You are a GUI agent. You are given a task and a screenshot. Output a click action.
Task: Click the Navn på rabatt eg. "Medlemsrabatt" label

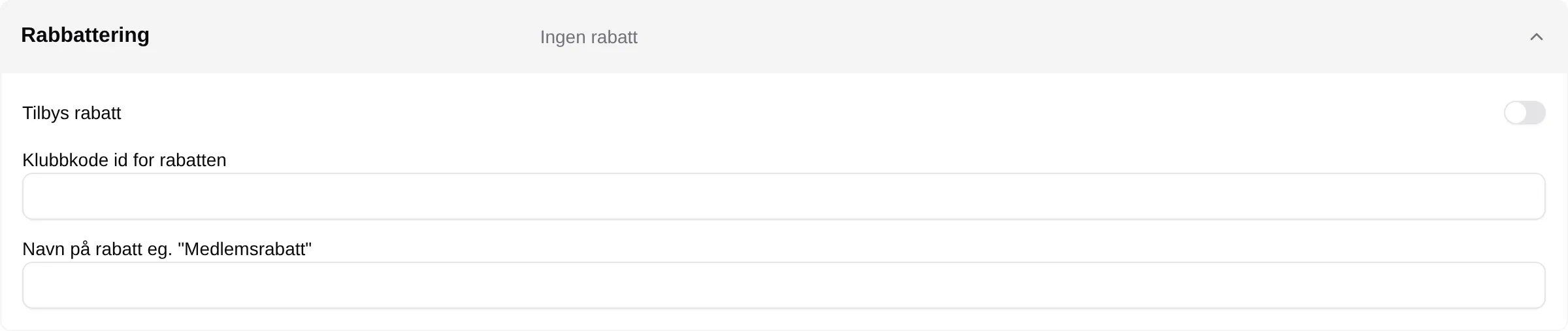[167, 249]
